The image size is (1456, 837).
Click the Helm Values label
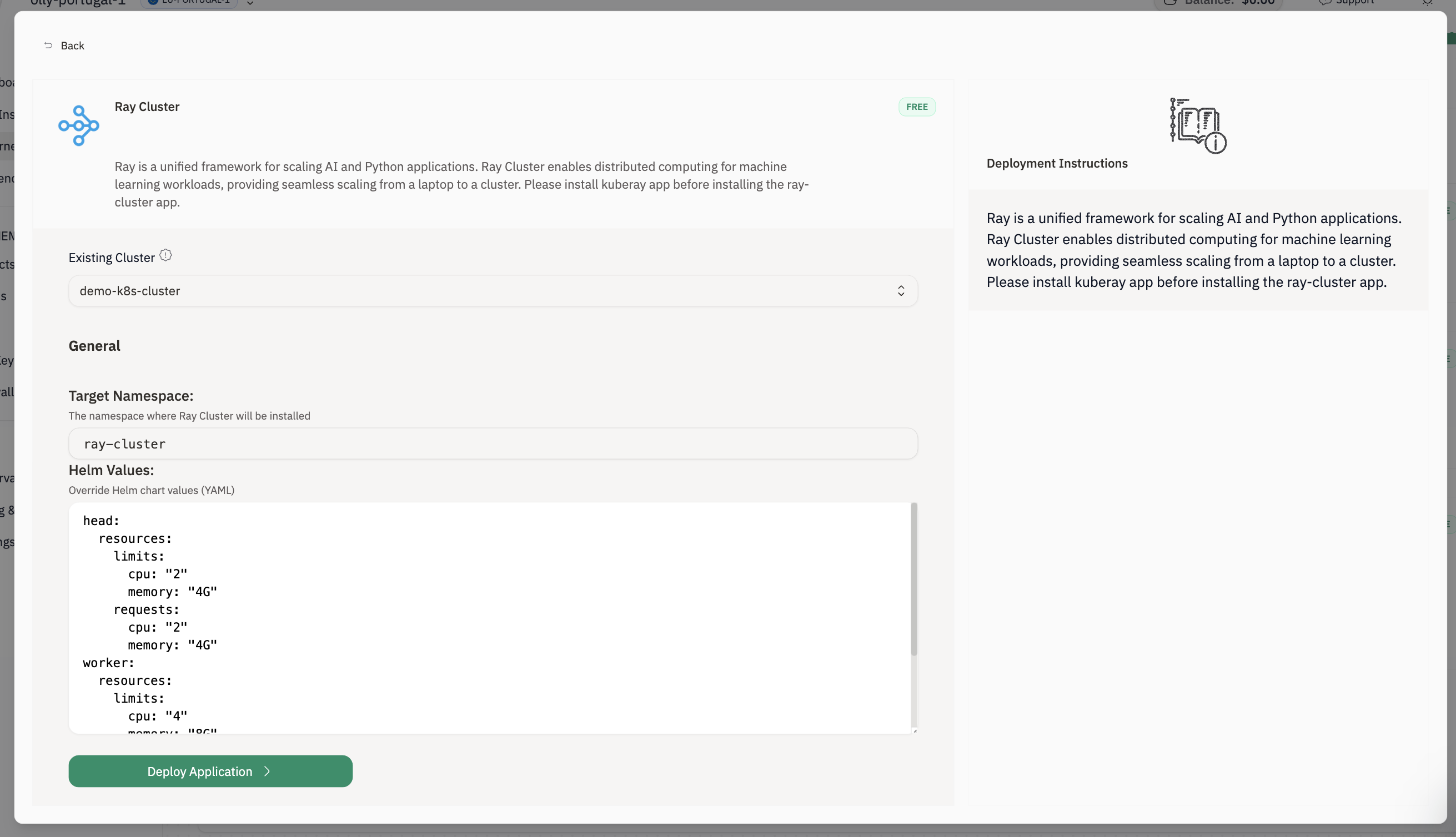pyautogui.click(x=111, y=470)
